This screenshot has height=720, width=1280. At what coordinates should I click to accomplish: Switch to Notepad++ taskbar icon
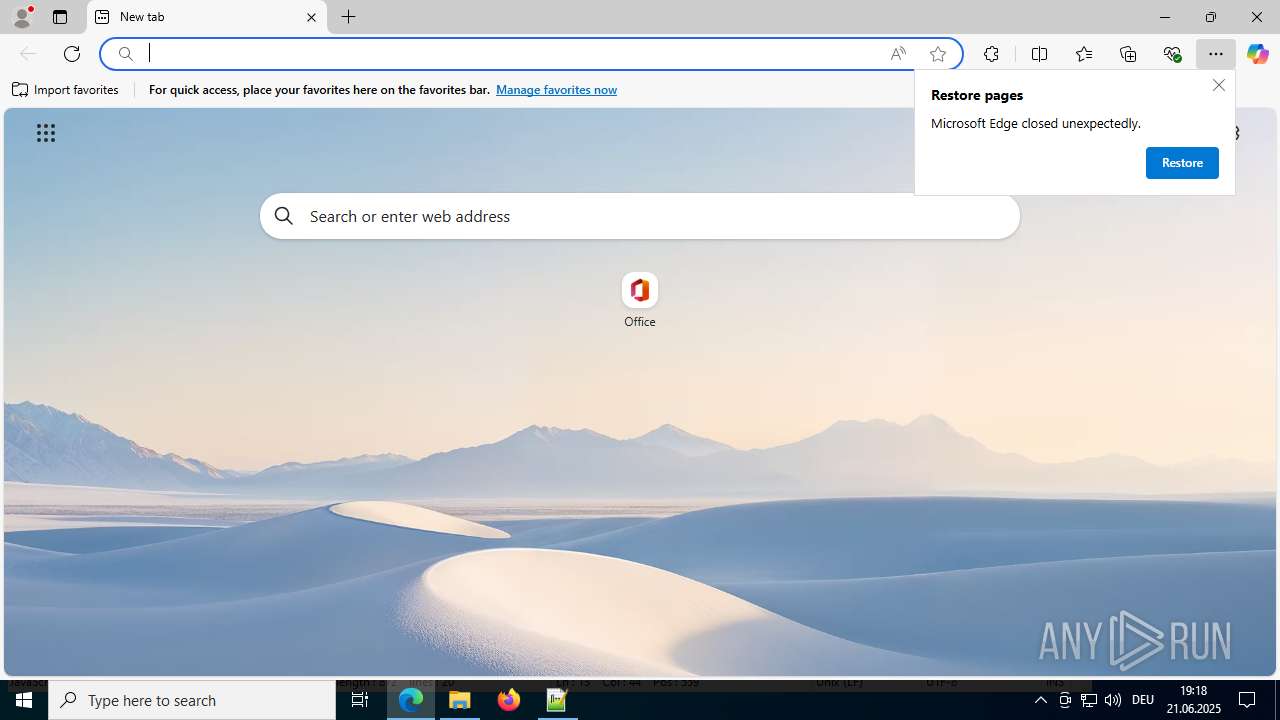tap(557, 700)
